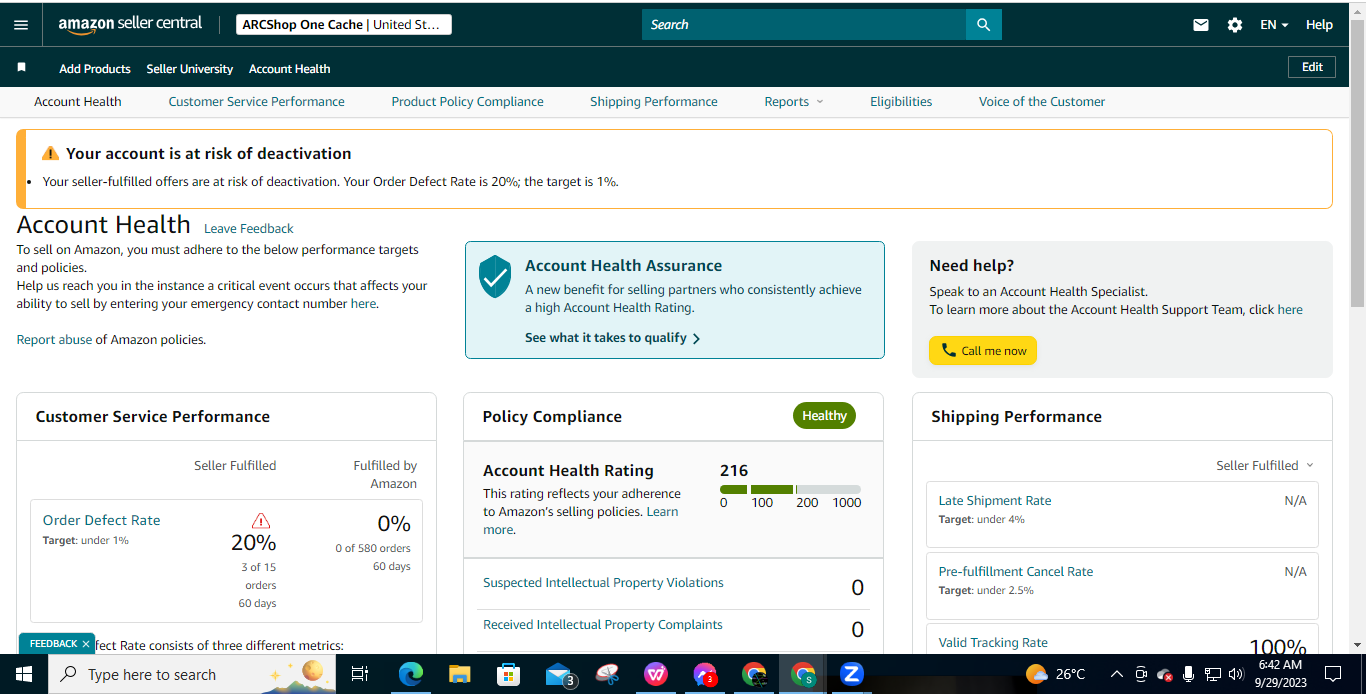Open Pre-fulfillment Cancel Rate link
Screen dimensions: 1366x694
pyautogui.click(x=1016, y=572)
